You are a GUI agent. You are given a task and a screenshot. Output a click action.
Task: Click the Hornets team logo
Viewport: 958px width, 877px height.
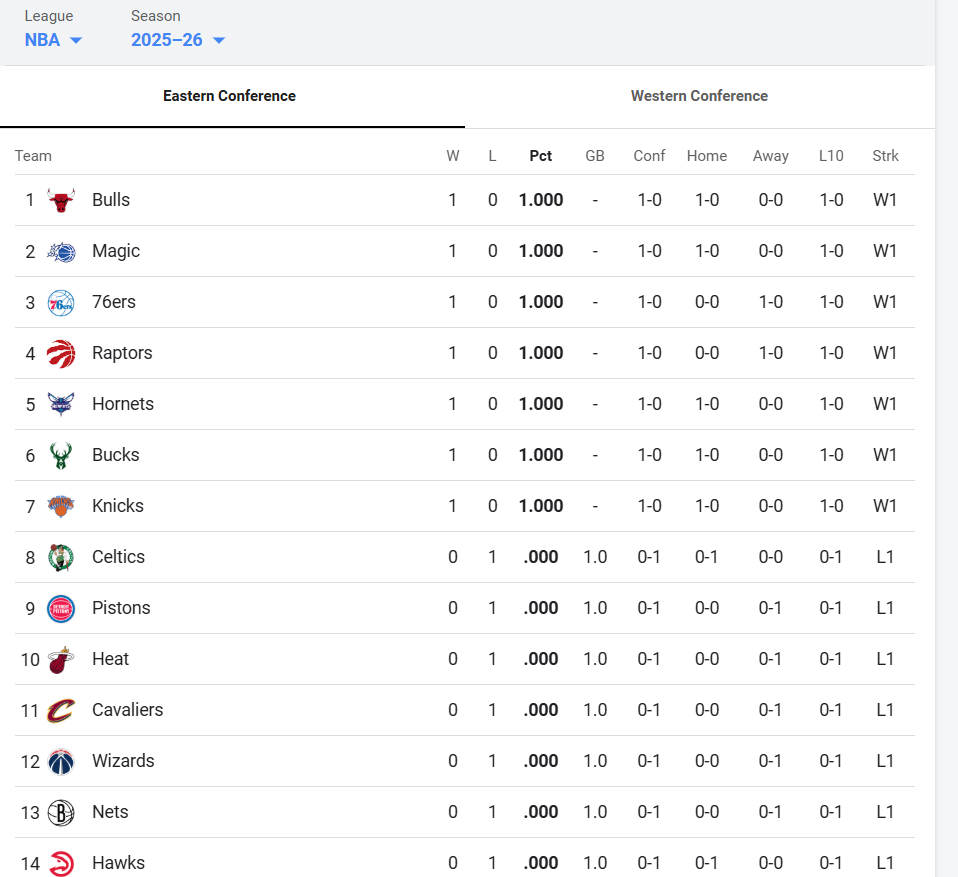click(x=61, y=405)
